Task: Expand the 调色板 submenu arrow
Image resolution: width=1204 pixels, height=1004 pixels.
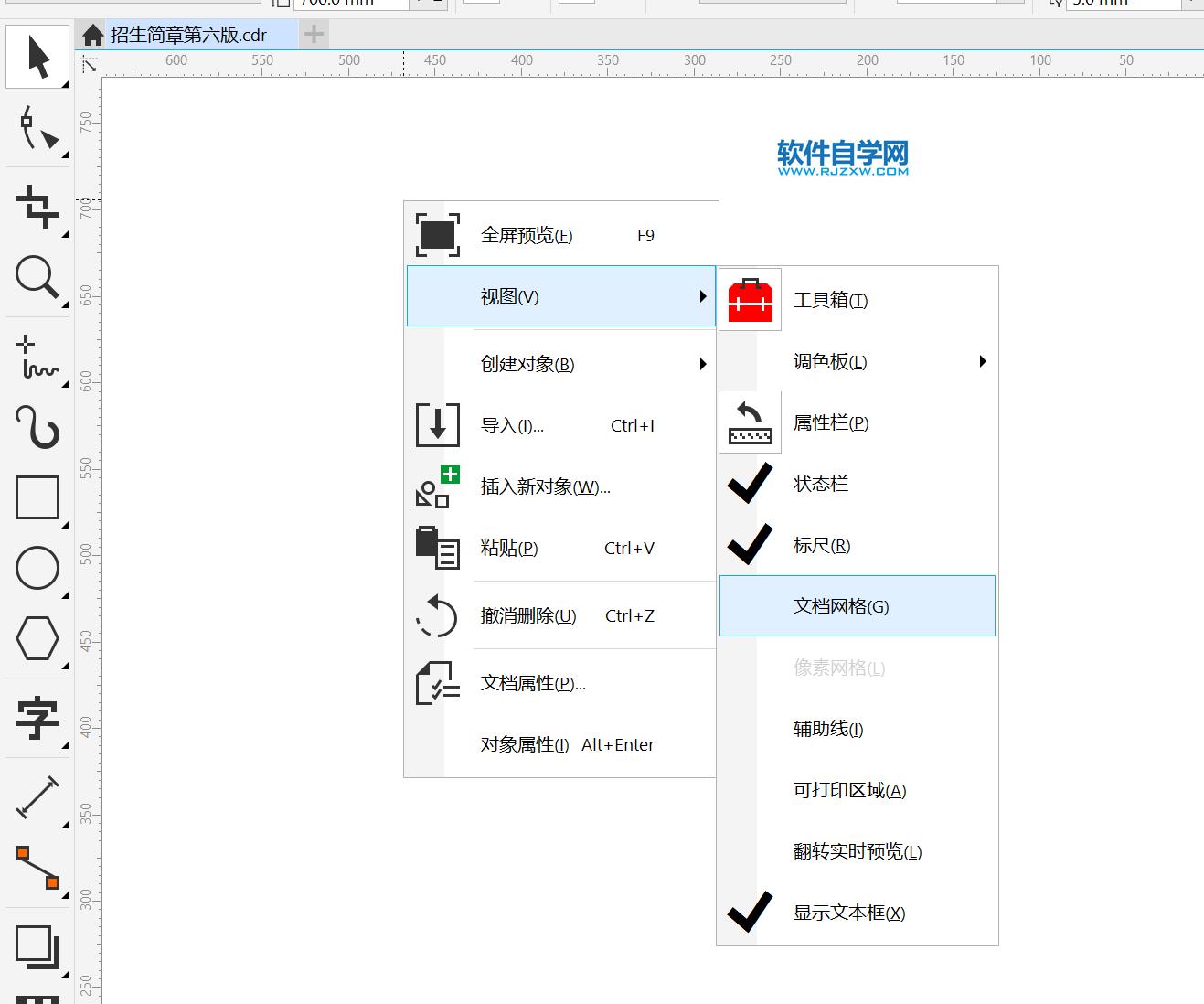Action: (983, 361)
